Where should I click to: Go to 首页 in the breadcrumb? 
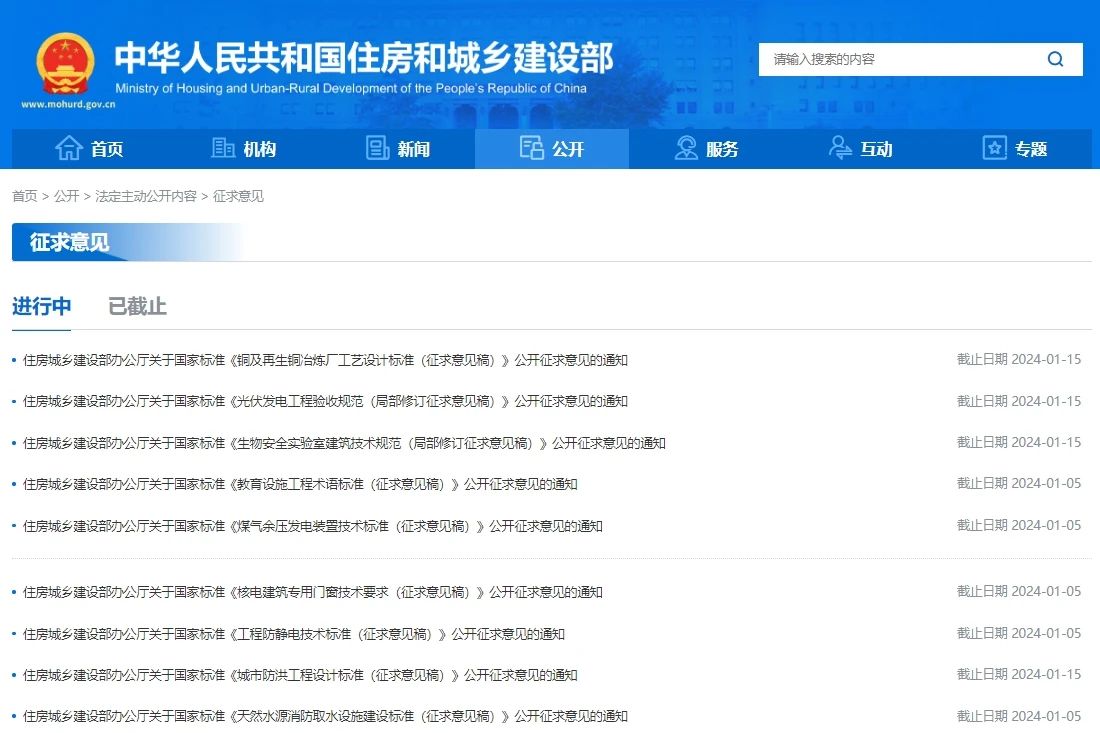[25, 196]
